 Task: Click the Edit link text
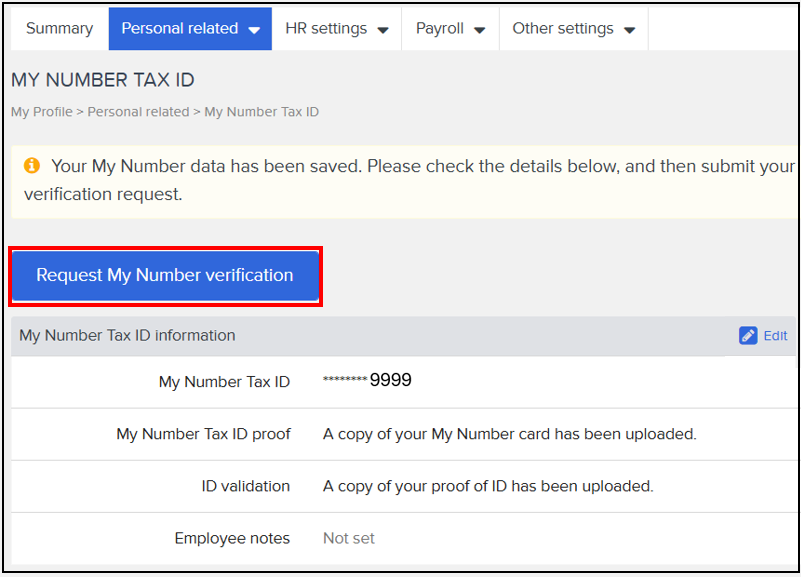tap(775, 336)
